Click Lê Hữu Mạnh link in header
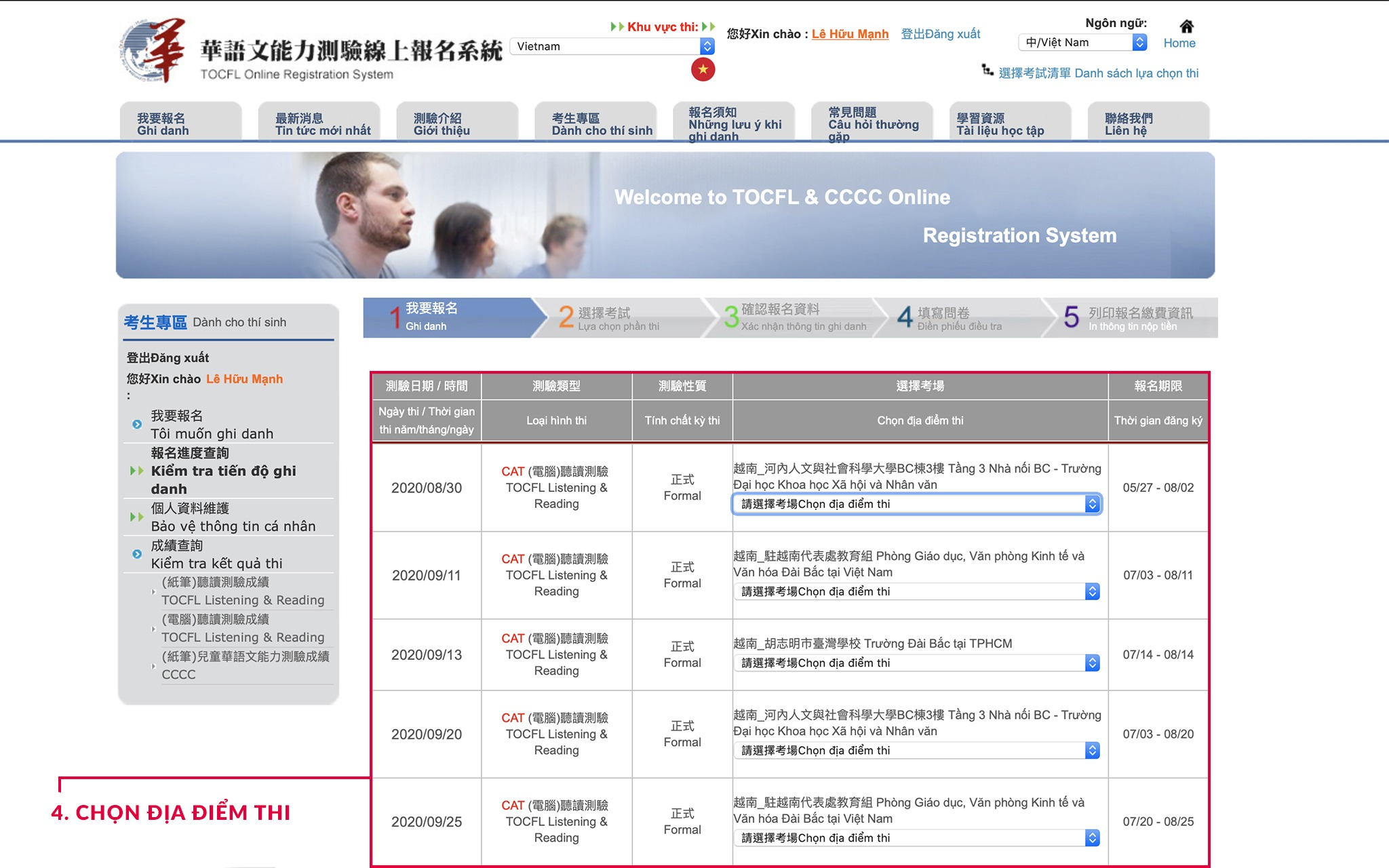This screenshot has width=1389, height=868. coord(850,34)
